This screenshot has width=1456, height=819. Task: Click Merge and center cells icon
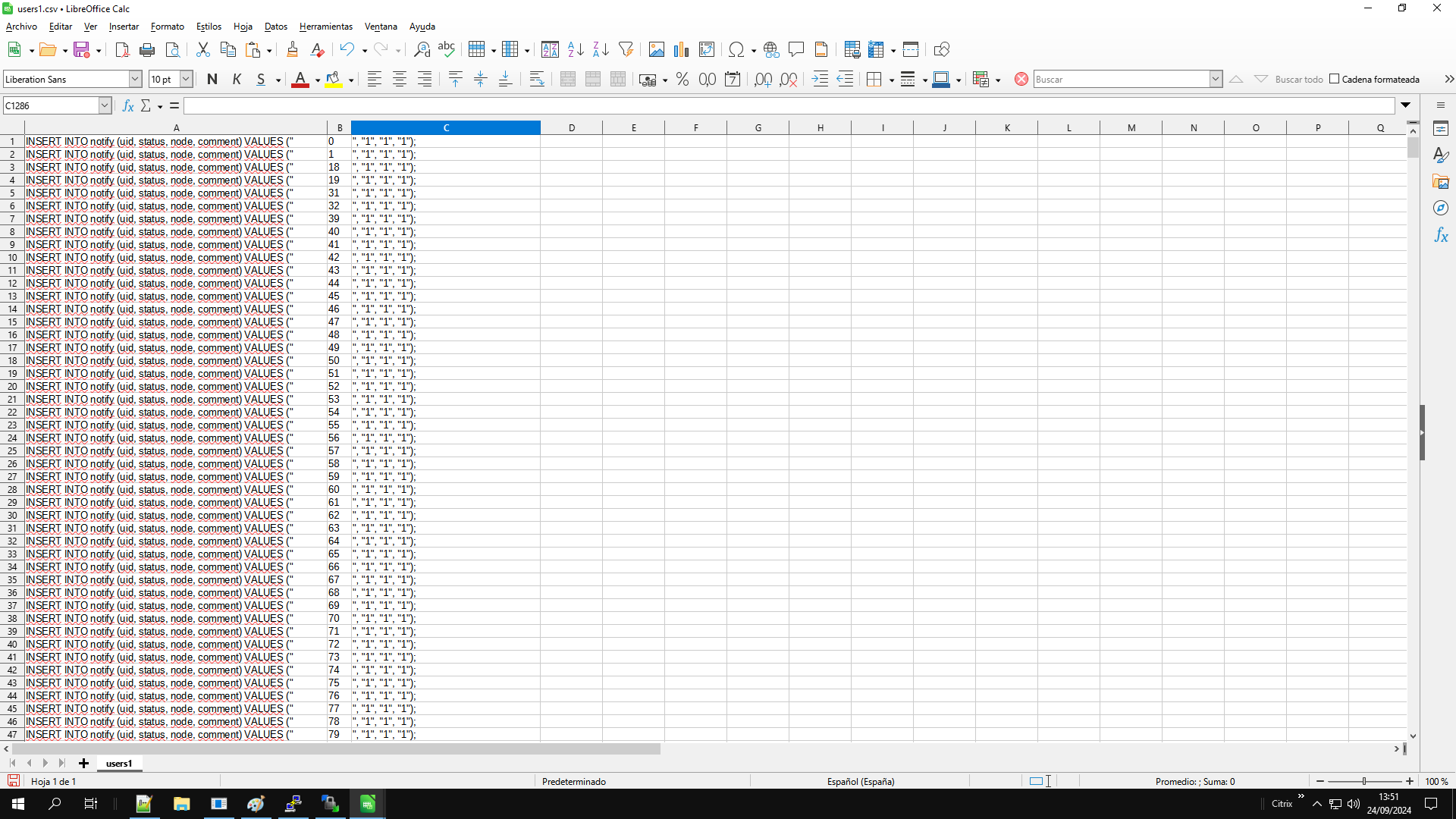click(x=568, y=80)
